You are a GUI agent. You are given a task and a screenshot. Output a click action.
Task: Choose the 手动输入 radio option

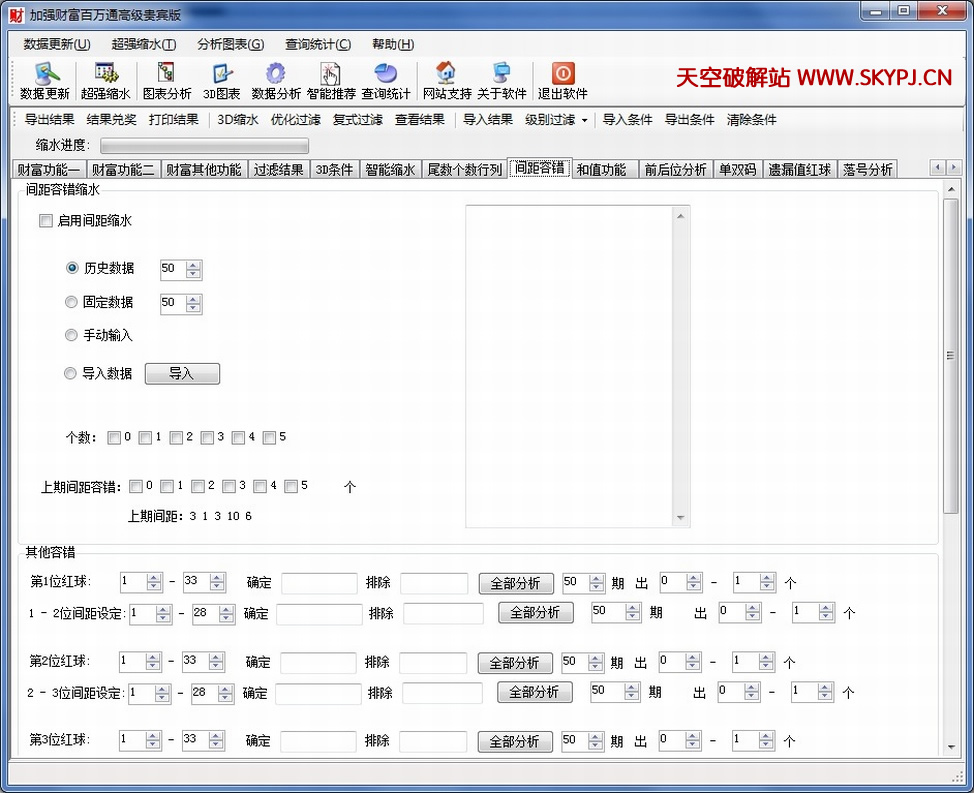click(71, 336)
